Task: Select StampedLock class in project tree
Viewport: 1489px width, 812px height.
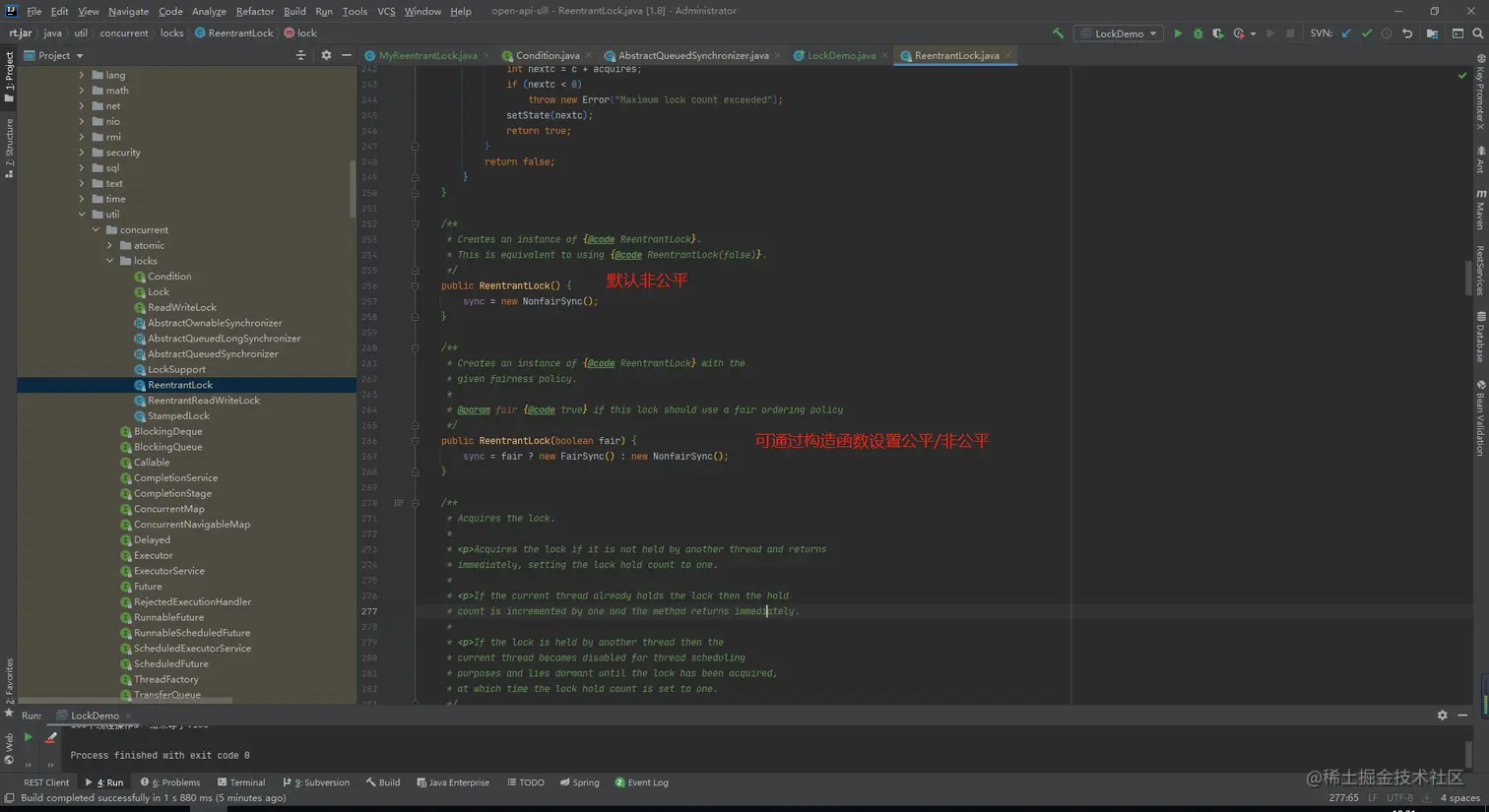Action: click(x=177, y=416)
